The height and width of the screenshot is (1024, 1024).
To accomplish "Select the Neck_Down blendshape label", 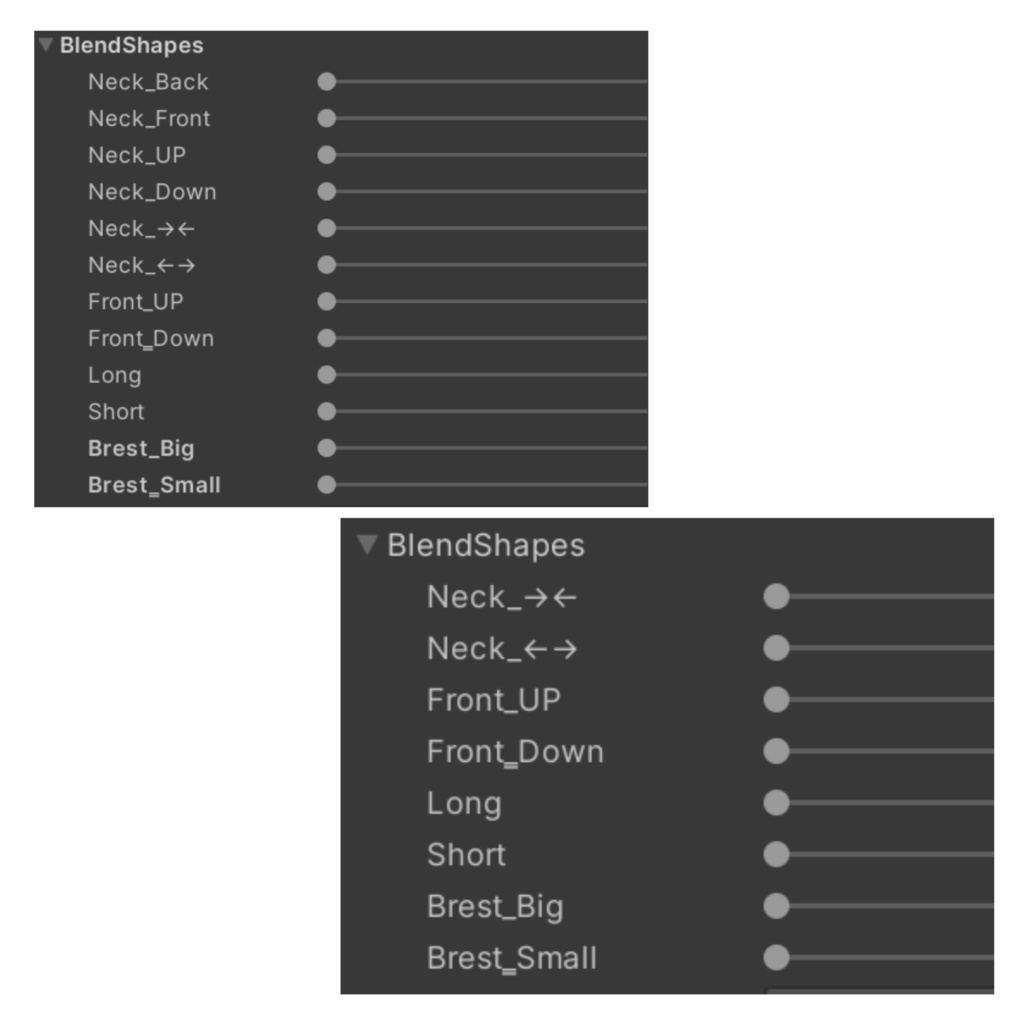I will [152, 192].
